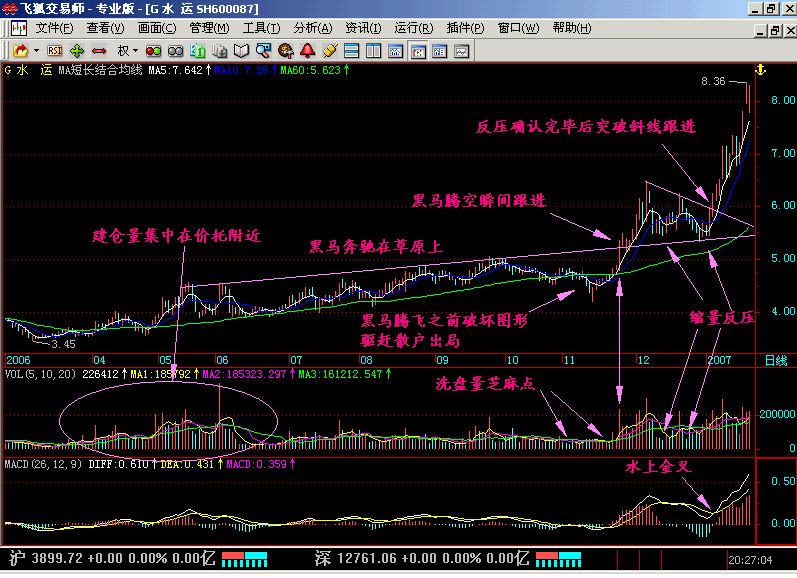797x578 pixels.
Task: Open the 工具(T) menu
Action: [261, 28]
